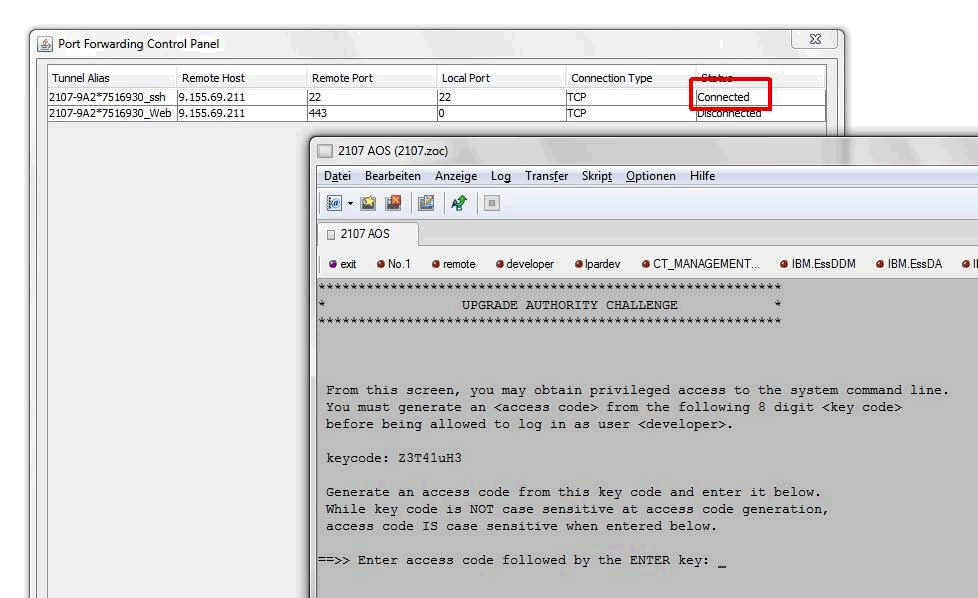Open the Transfer menu
The image size is (978, 598).
[x=546, y=176]
